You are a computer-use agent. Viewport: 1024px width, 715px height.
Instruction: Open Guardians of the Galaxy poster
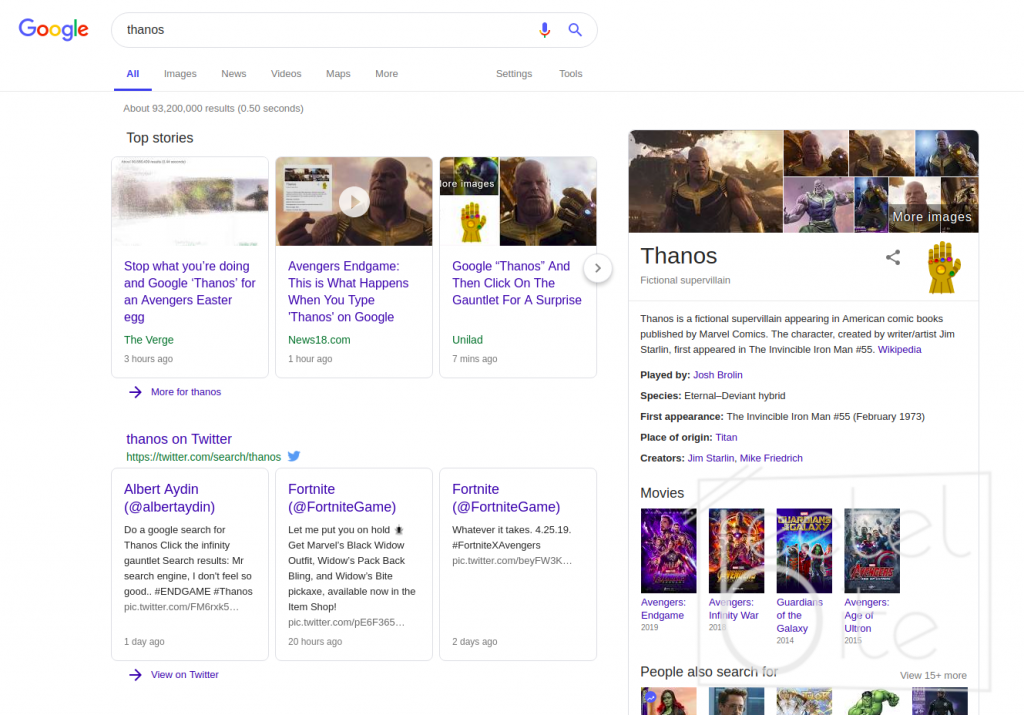[804, 550]
